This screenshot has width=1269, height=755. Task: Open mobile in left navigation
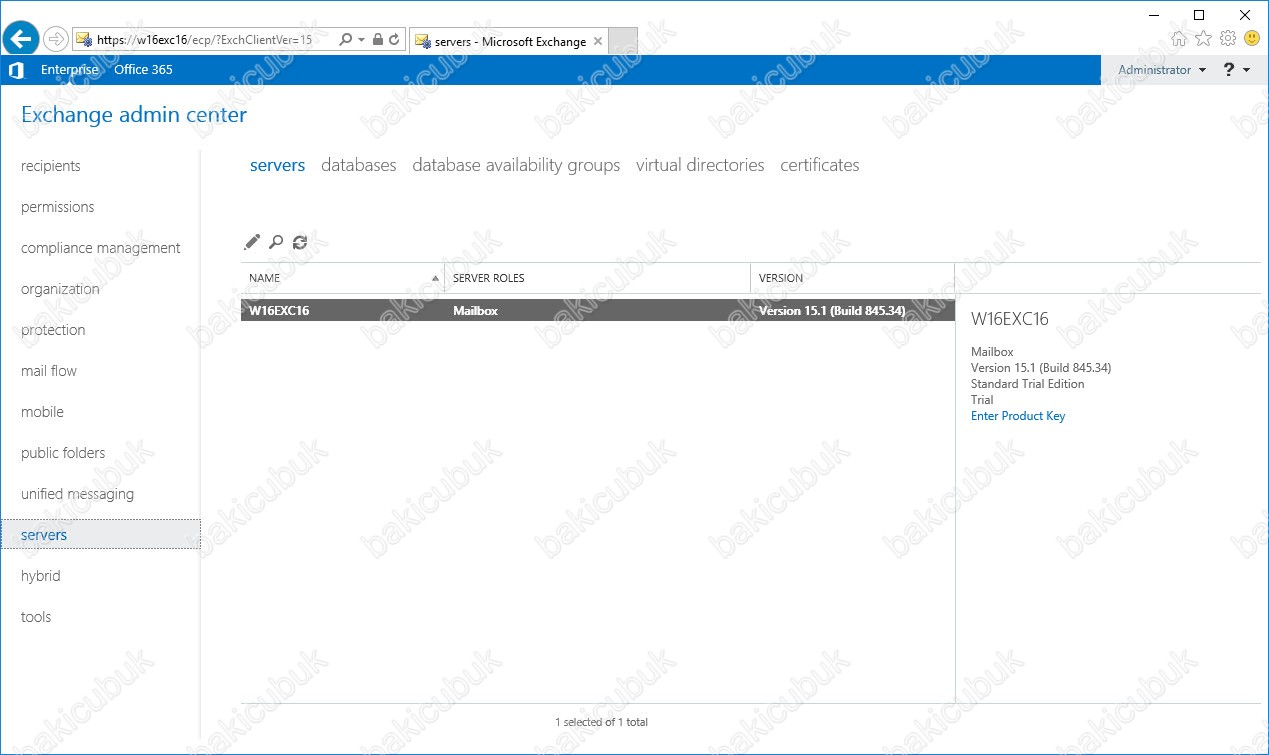[42, 412]
